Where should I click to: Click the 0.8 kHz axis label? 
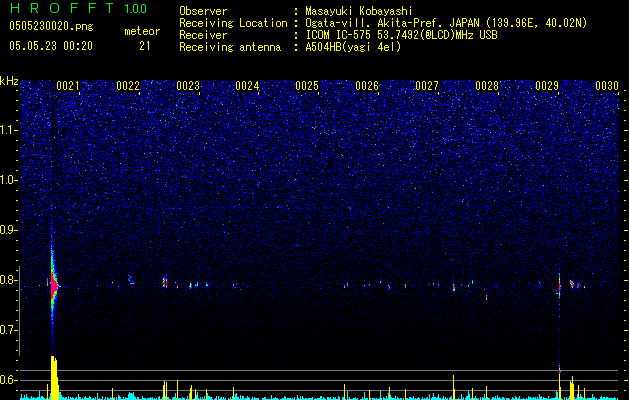point(9,280)
